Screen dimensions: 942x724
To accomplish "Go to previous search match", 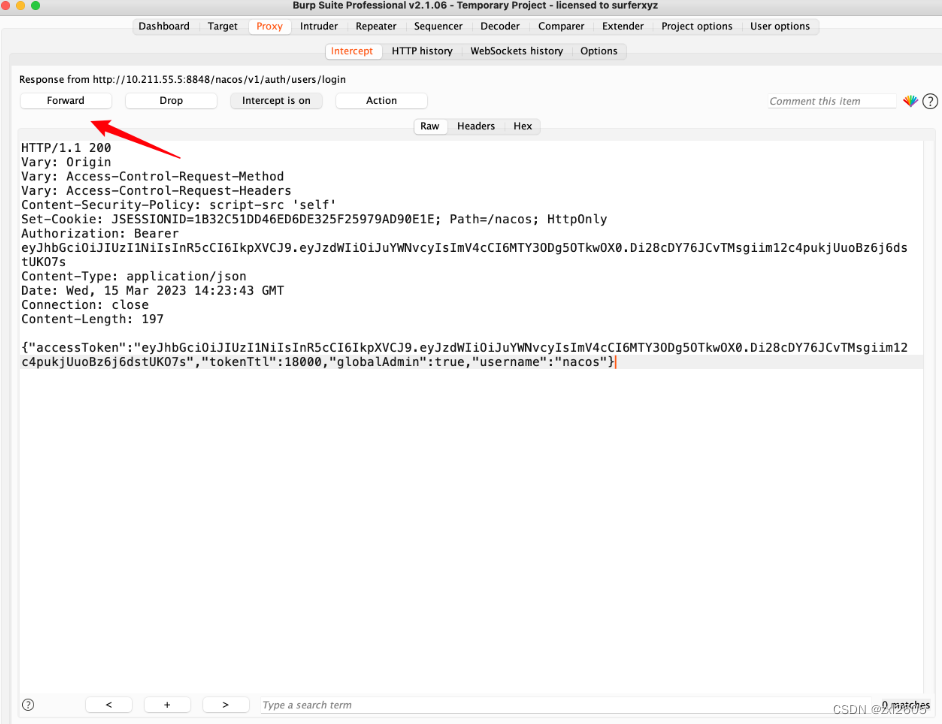I will (x=109, y=705).
